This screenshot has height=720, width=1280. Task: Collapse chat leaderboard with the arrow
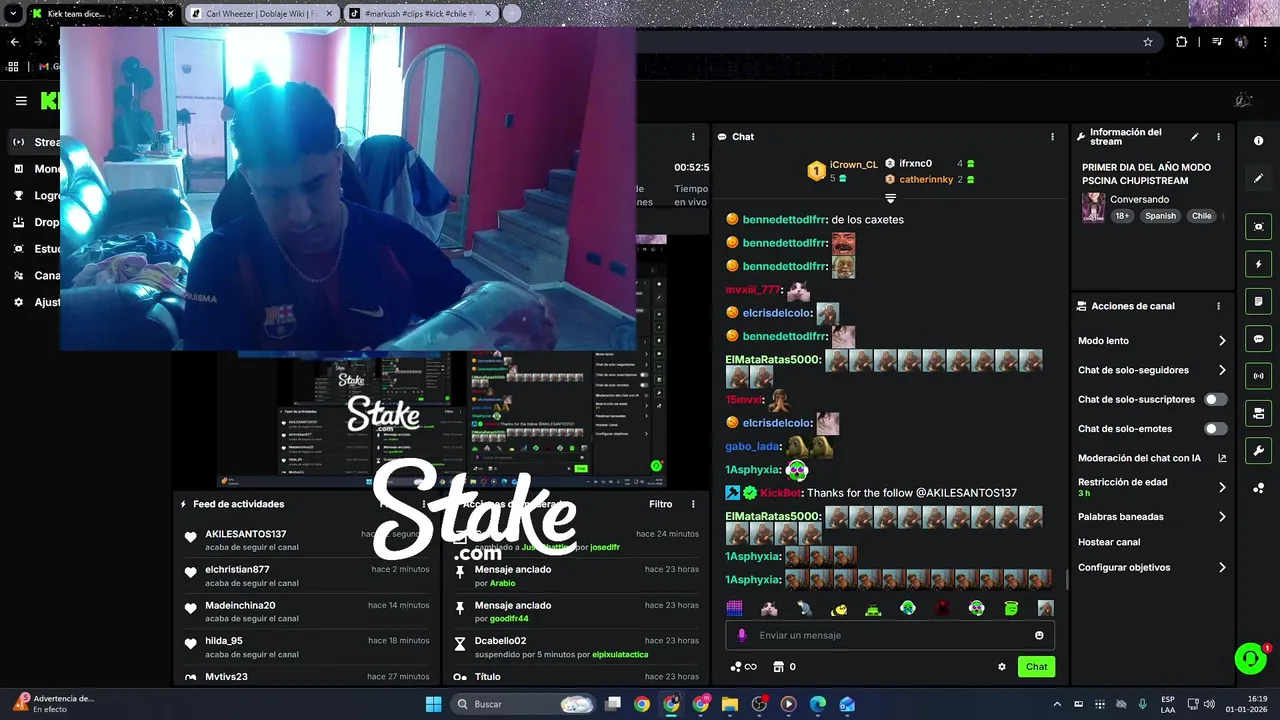pyautogui.click(x=890, y=199)
